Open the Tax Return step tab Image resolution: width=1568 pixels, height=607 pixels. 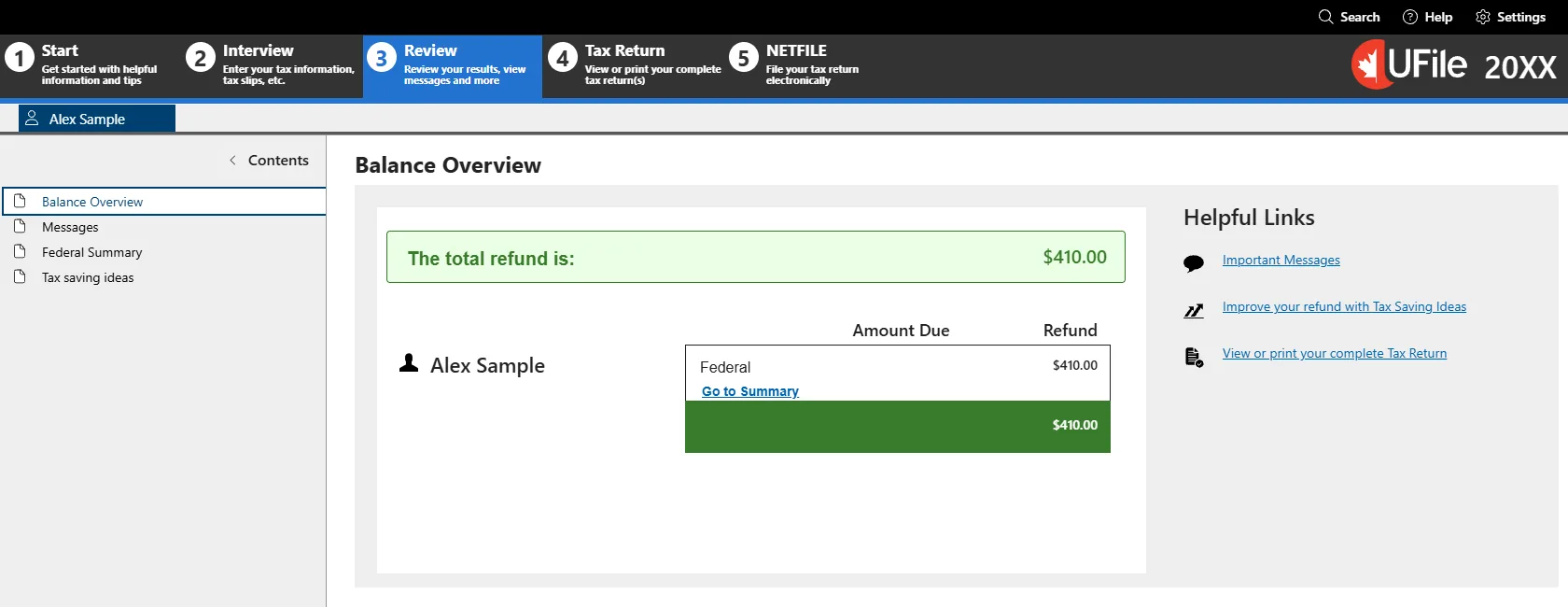pos(634,66)
